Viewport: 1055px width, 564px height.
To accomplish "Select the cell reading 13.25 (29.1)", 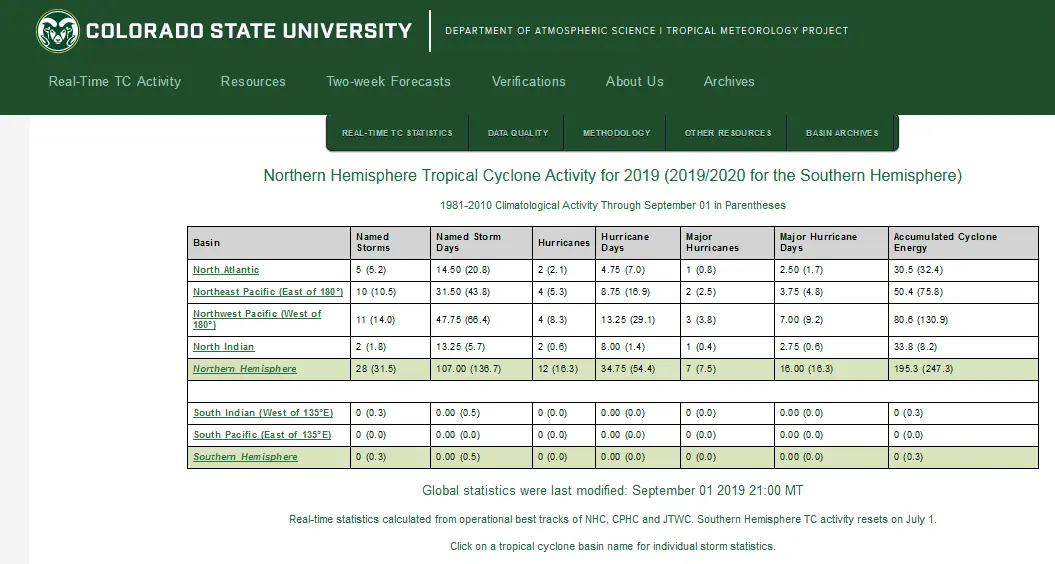I will (x=638, y=320).
